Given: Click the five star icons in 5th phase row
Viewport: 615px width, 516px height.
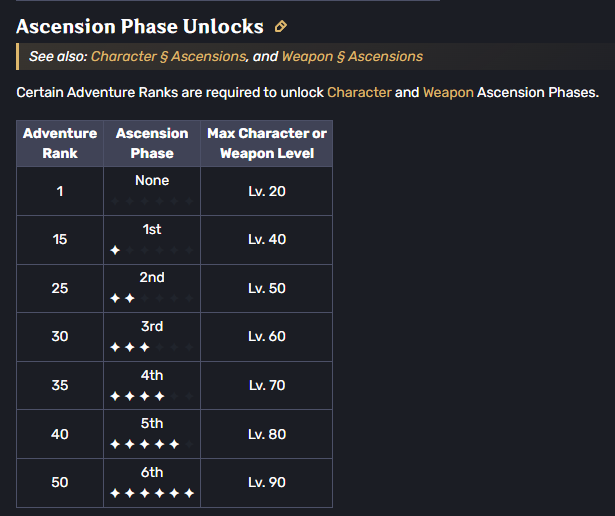Looking at the screenshot, I should click(x=145, y=444).
